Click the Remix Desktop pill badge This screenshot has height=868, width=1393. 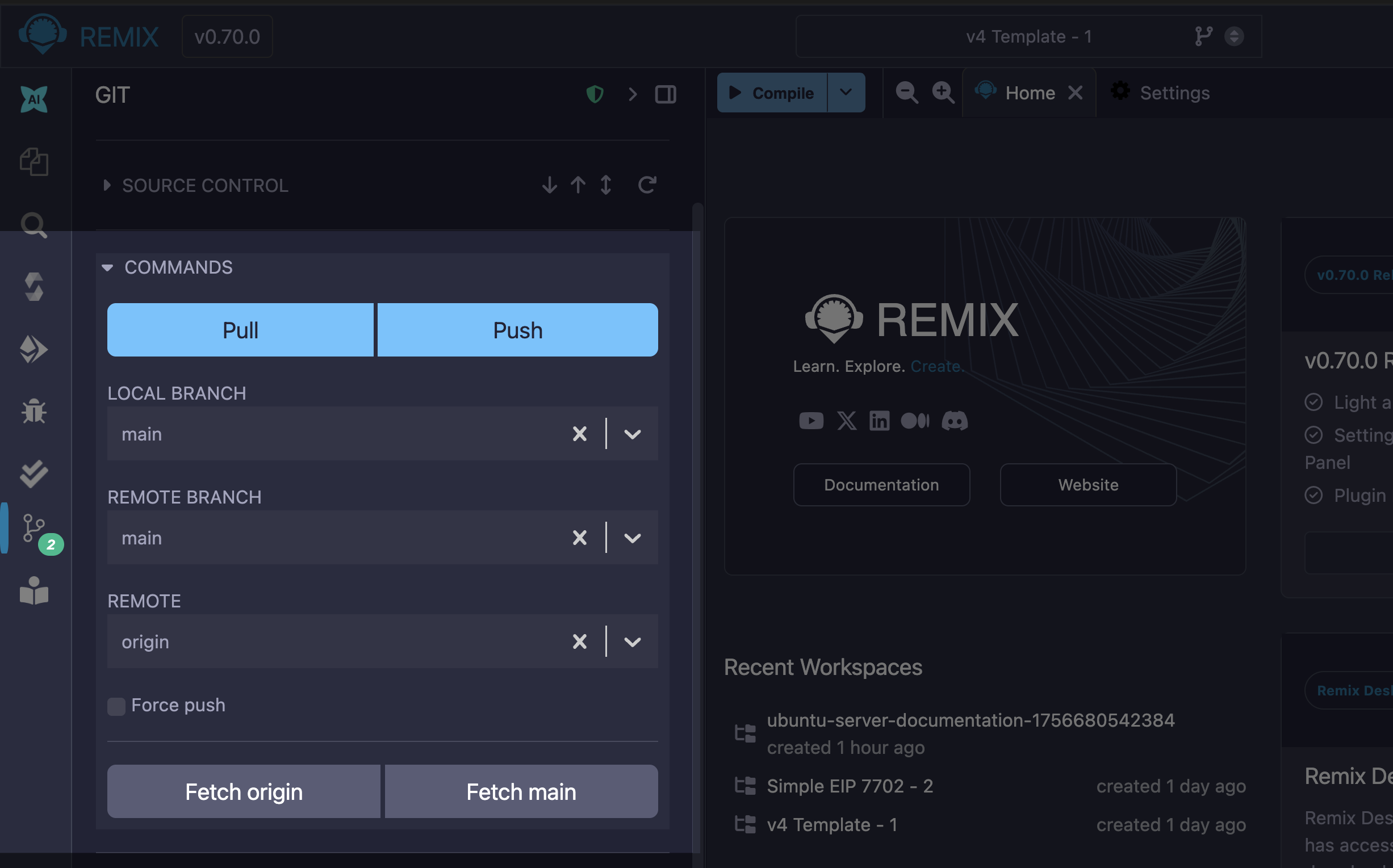tap(1349, 691)
